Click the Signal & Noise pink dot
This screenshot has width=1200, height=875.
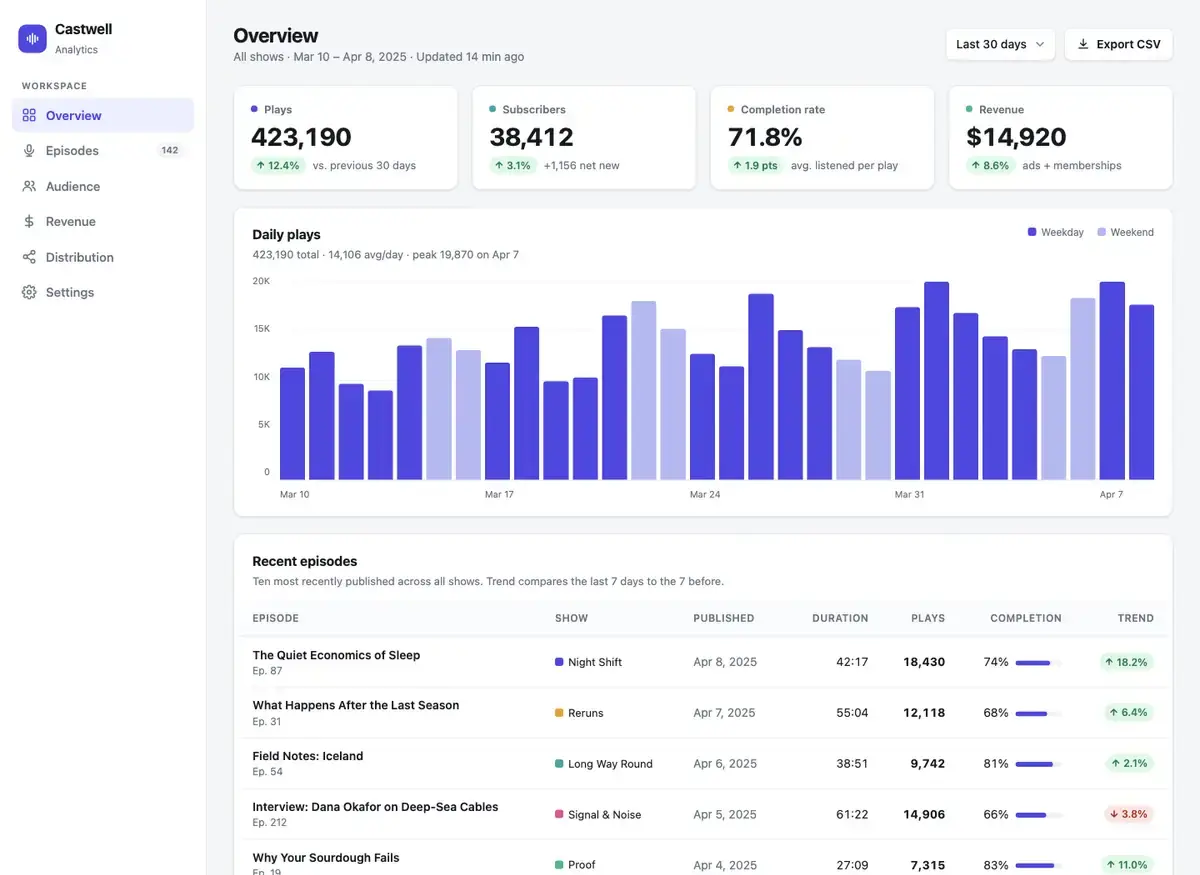pos(559,814)
